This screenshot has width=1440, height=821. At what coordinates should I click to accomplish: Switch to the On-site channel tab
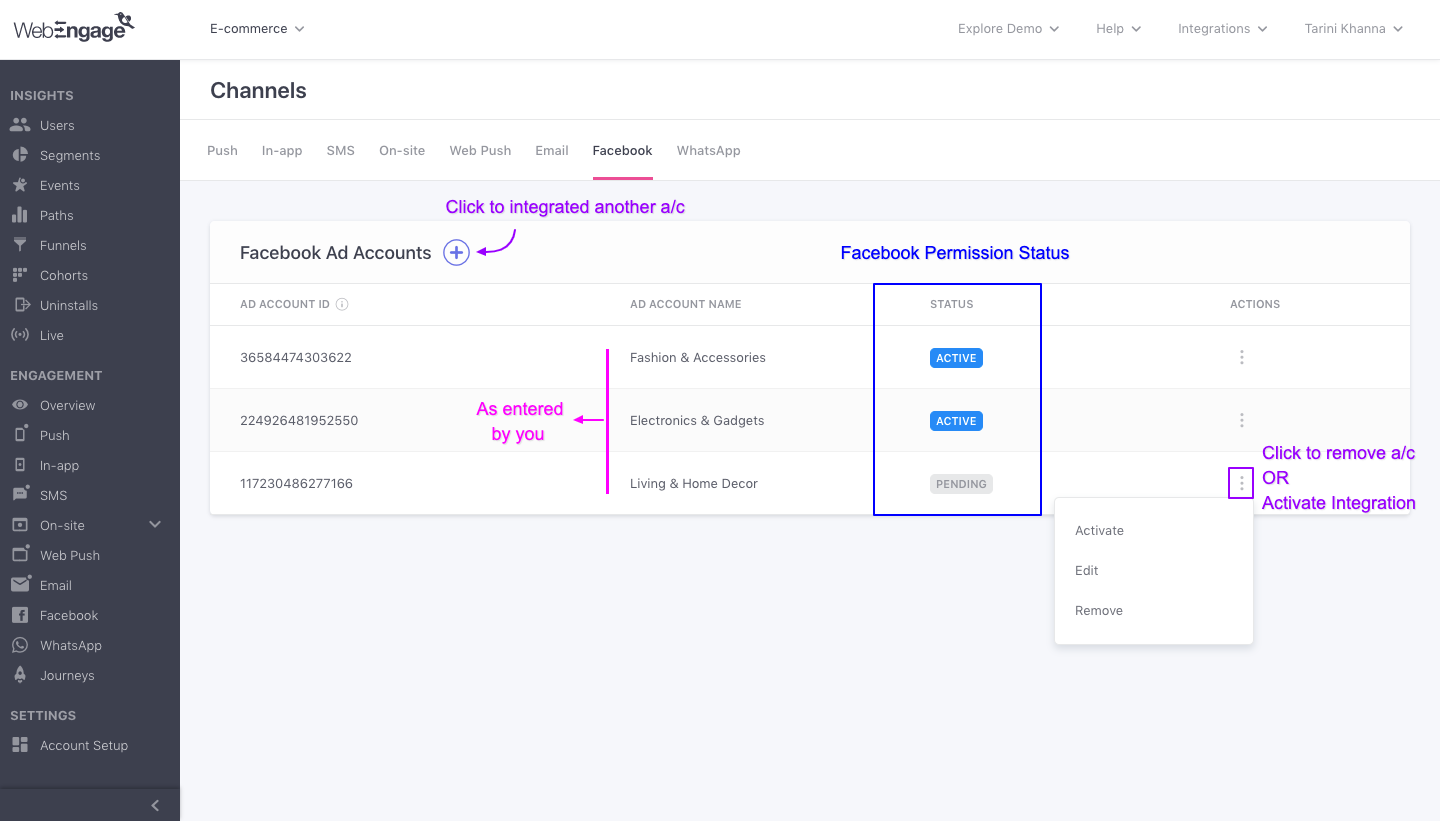click(402, 150)
